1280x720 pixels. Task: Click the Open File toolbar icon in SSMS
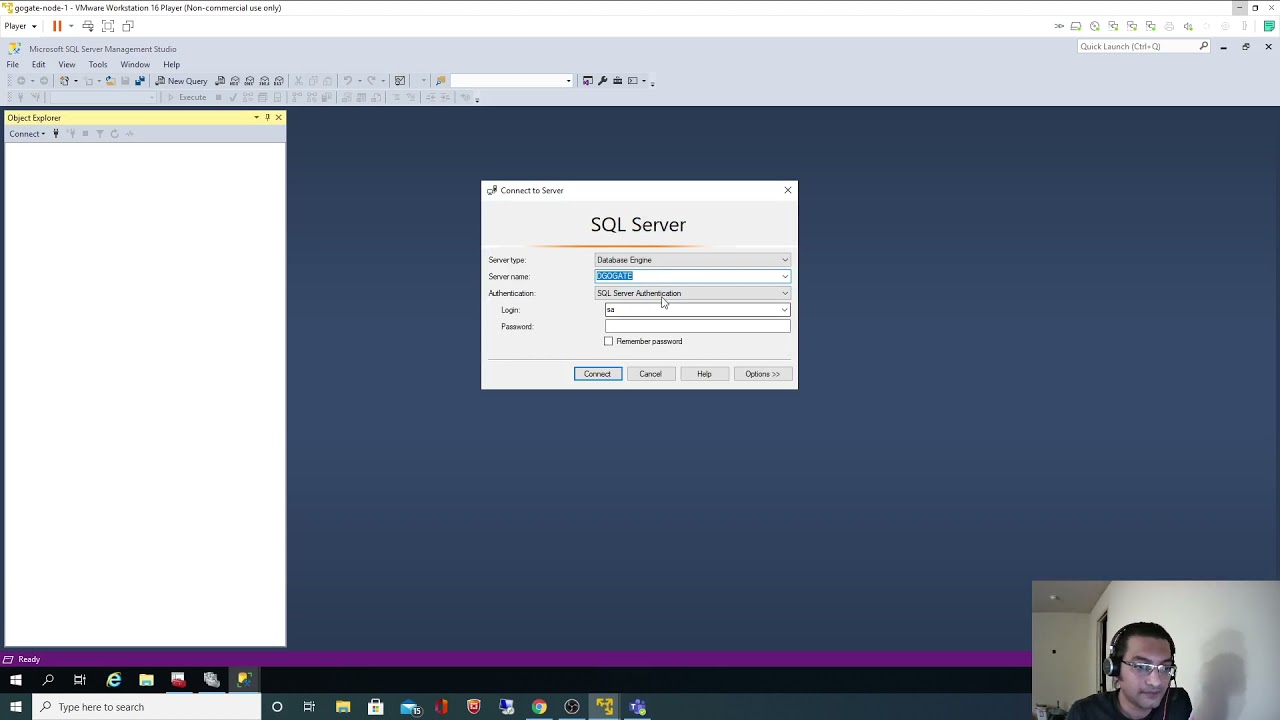[110, 81]
